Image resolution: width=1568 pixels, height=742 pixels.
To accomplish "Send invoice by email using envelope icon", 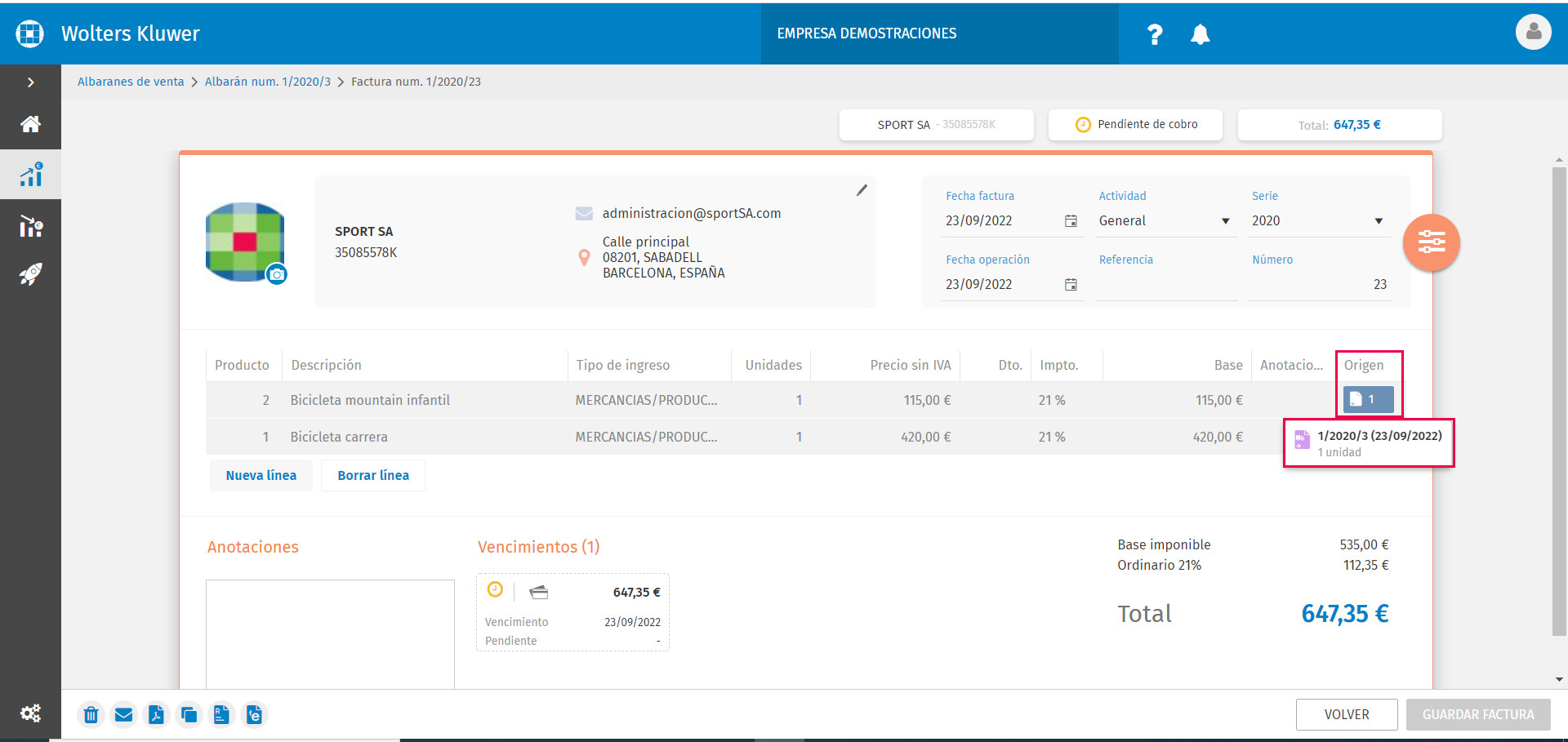I will click(123, 715).
